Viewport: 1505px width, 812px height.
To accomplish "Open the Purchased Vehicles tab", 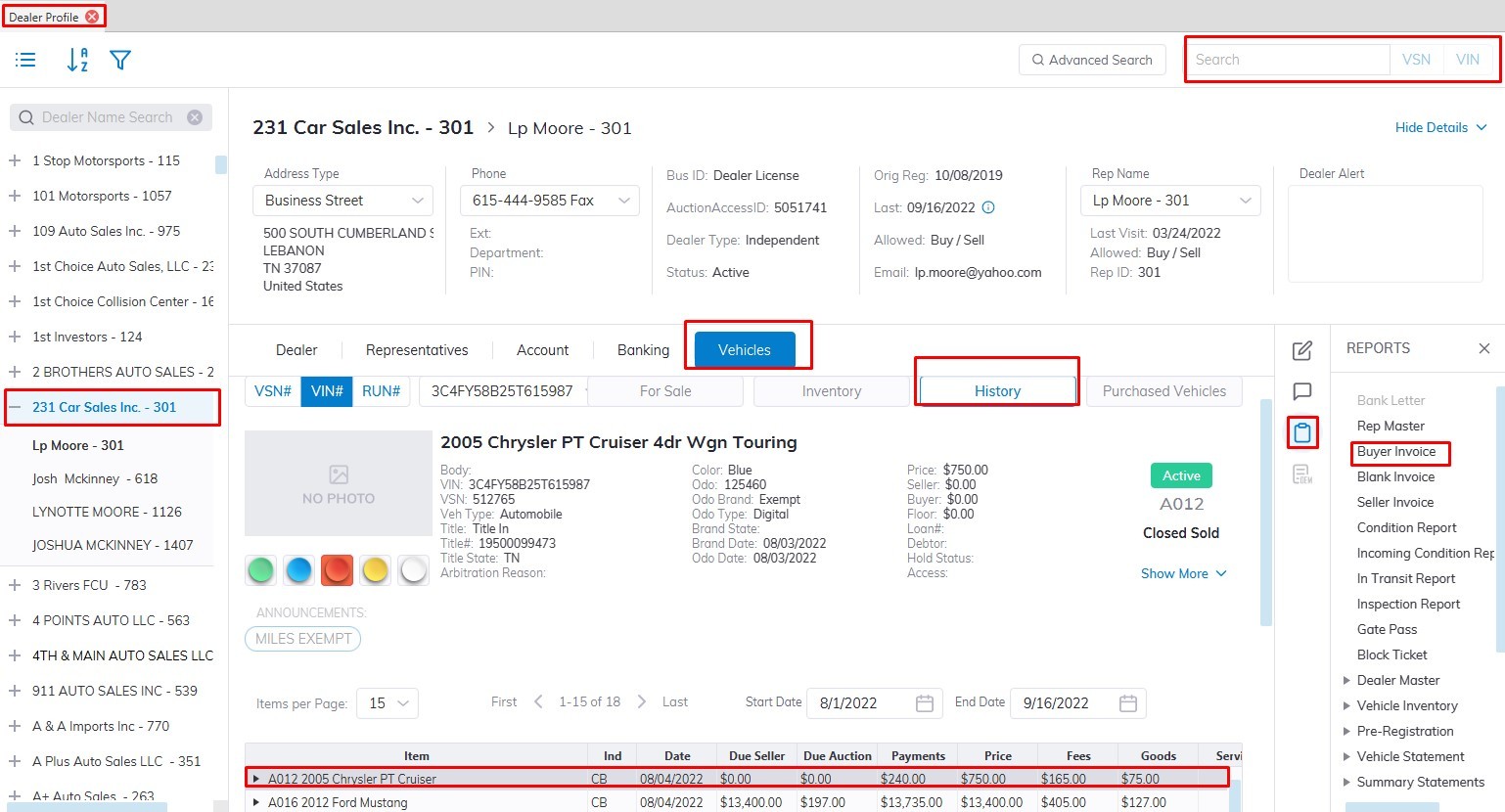I will [x=1163, y=391].
